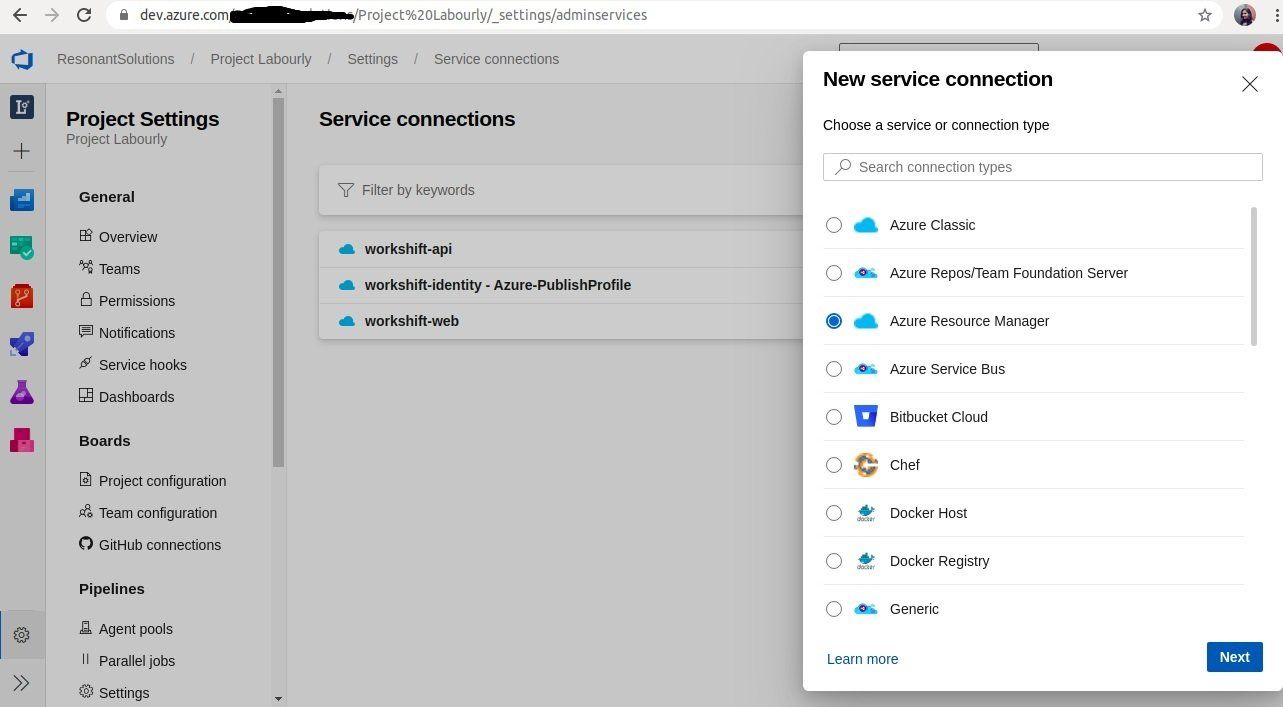
Task: Click the Next button
Action: (x=1234, y=657)
